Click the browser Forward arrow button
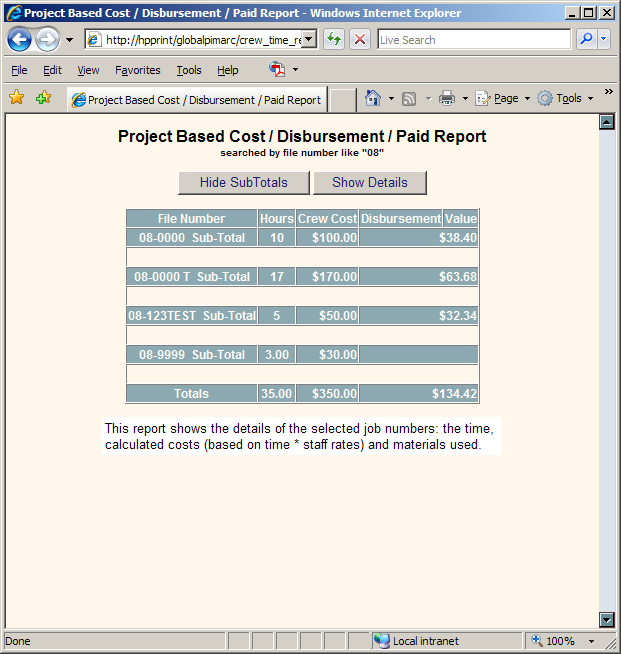Viewport: 621px width, 654px height. tap(47, 40)
